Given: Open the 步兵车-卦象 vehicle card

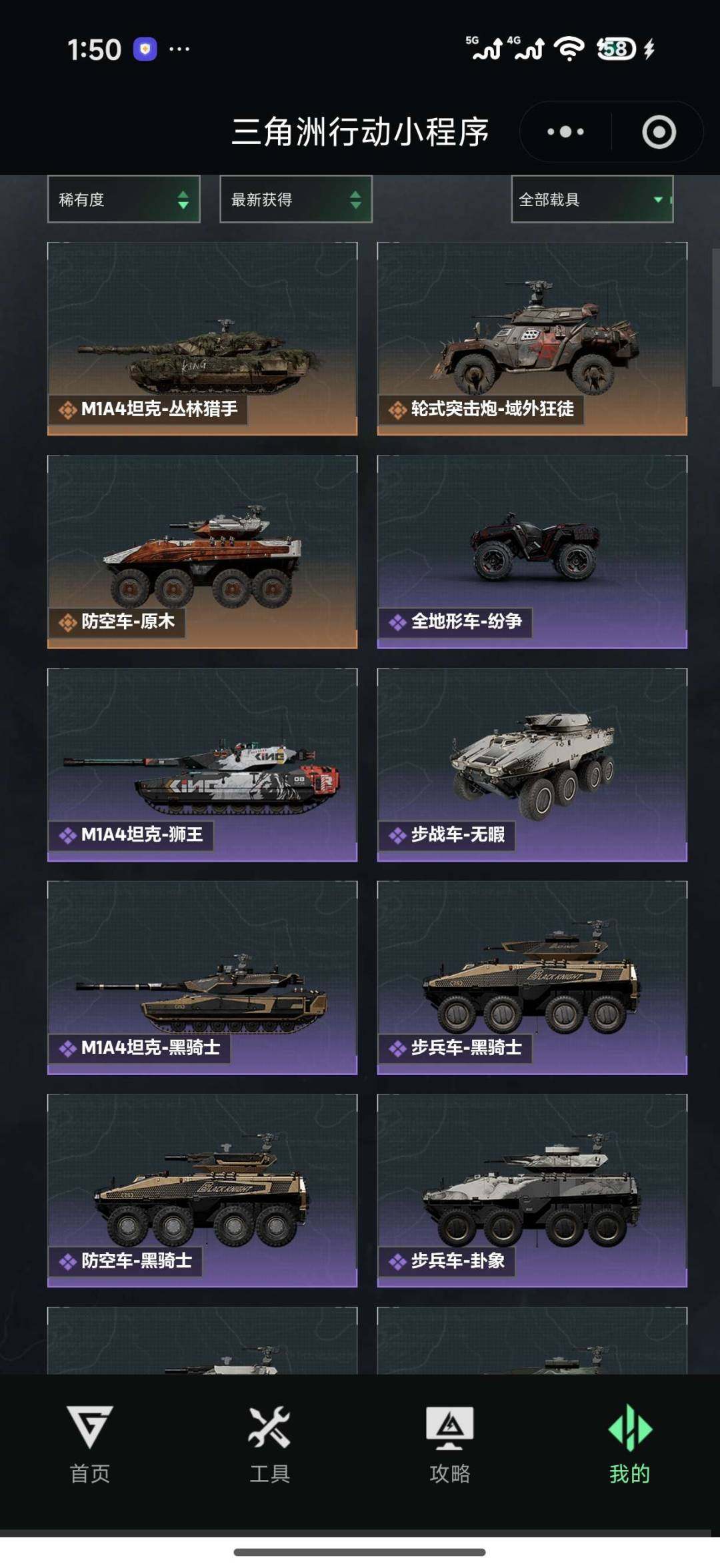Looking at the screenshot, I should 532,1191.
